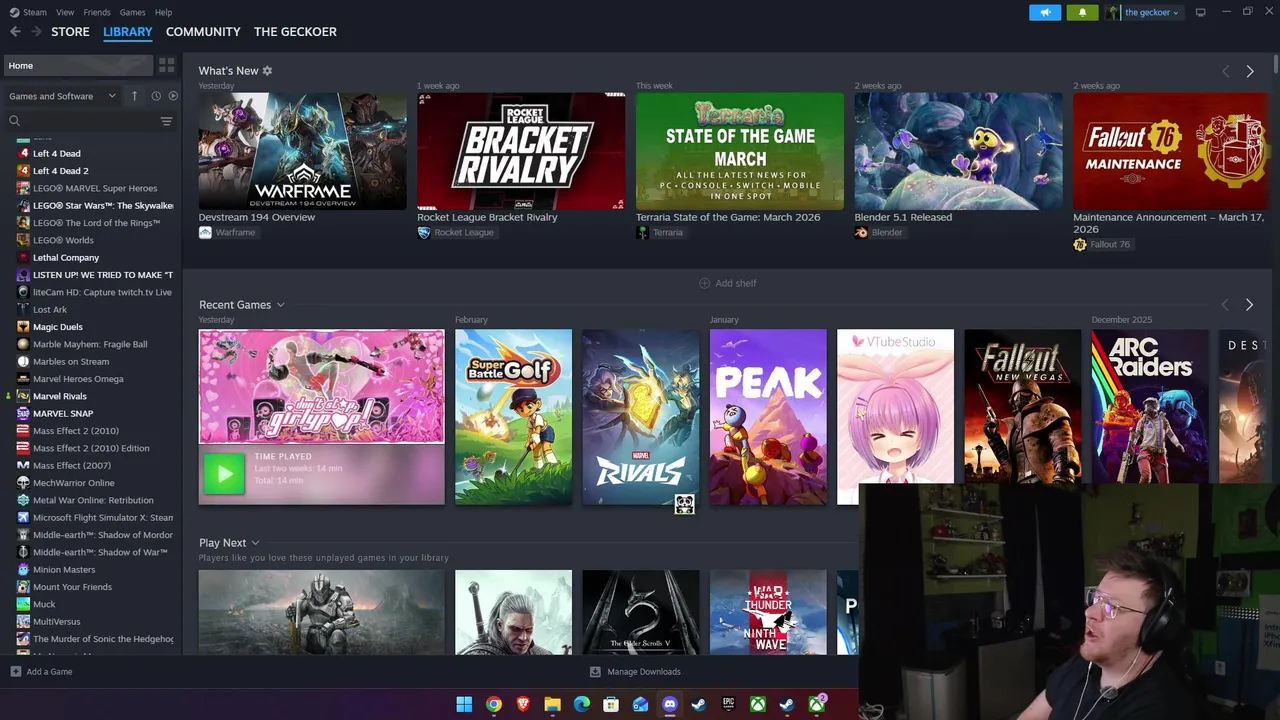
Task: Open What's New settings gear
Action: click(x=267, y=71)
